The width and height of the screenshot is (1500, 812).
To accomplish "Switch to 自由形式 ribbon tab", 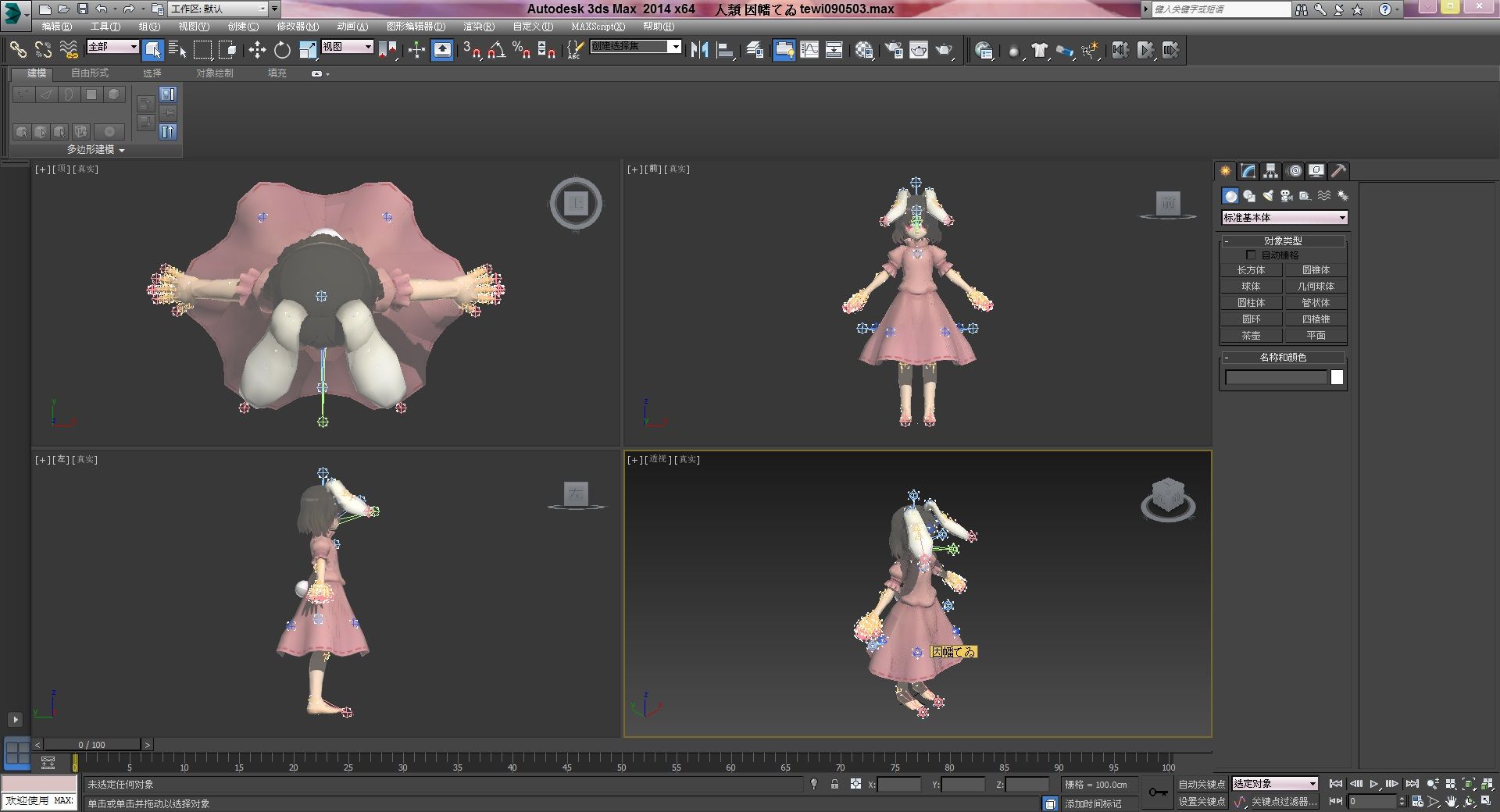I will click(90, 73).
